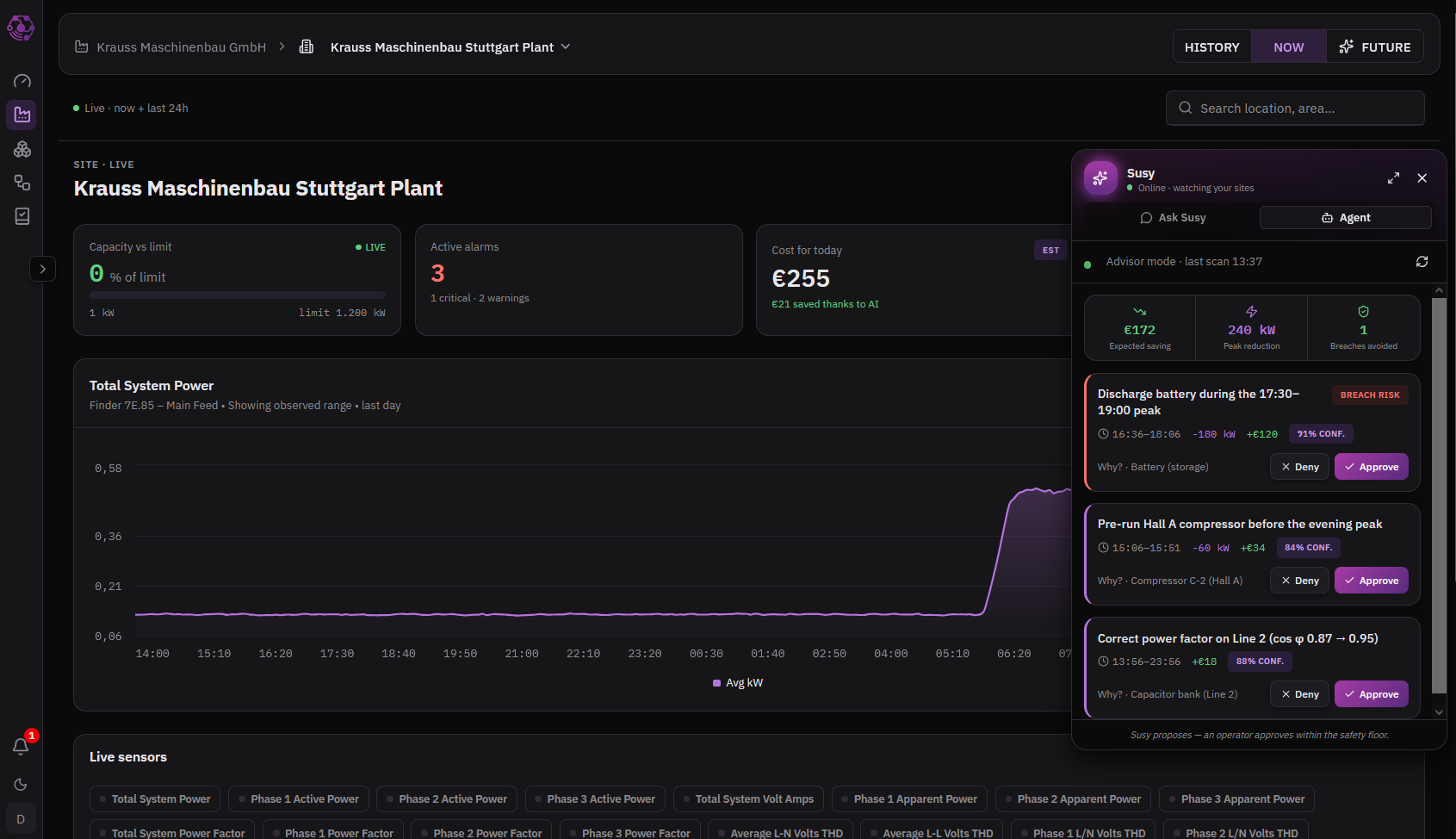Open user avatar D menu
This screenshot has height=839, width=1456.
point(21,819)
